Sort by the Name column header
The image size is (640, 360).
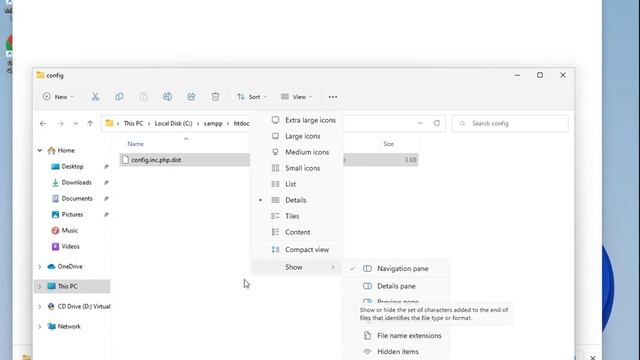click(136, 144)
